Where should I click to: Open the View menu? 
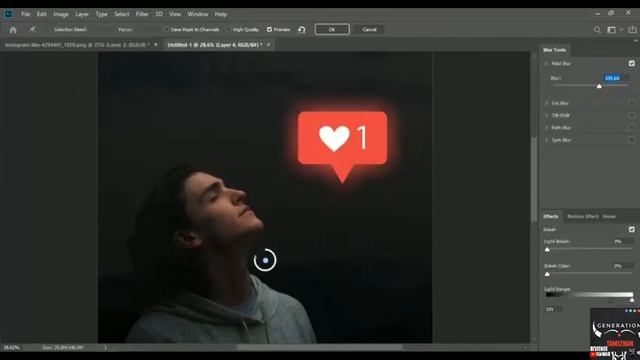(x=175, y=14)
